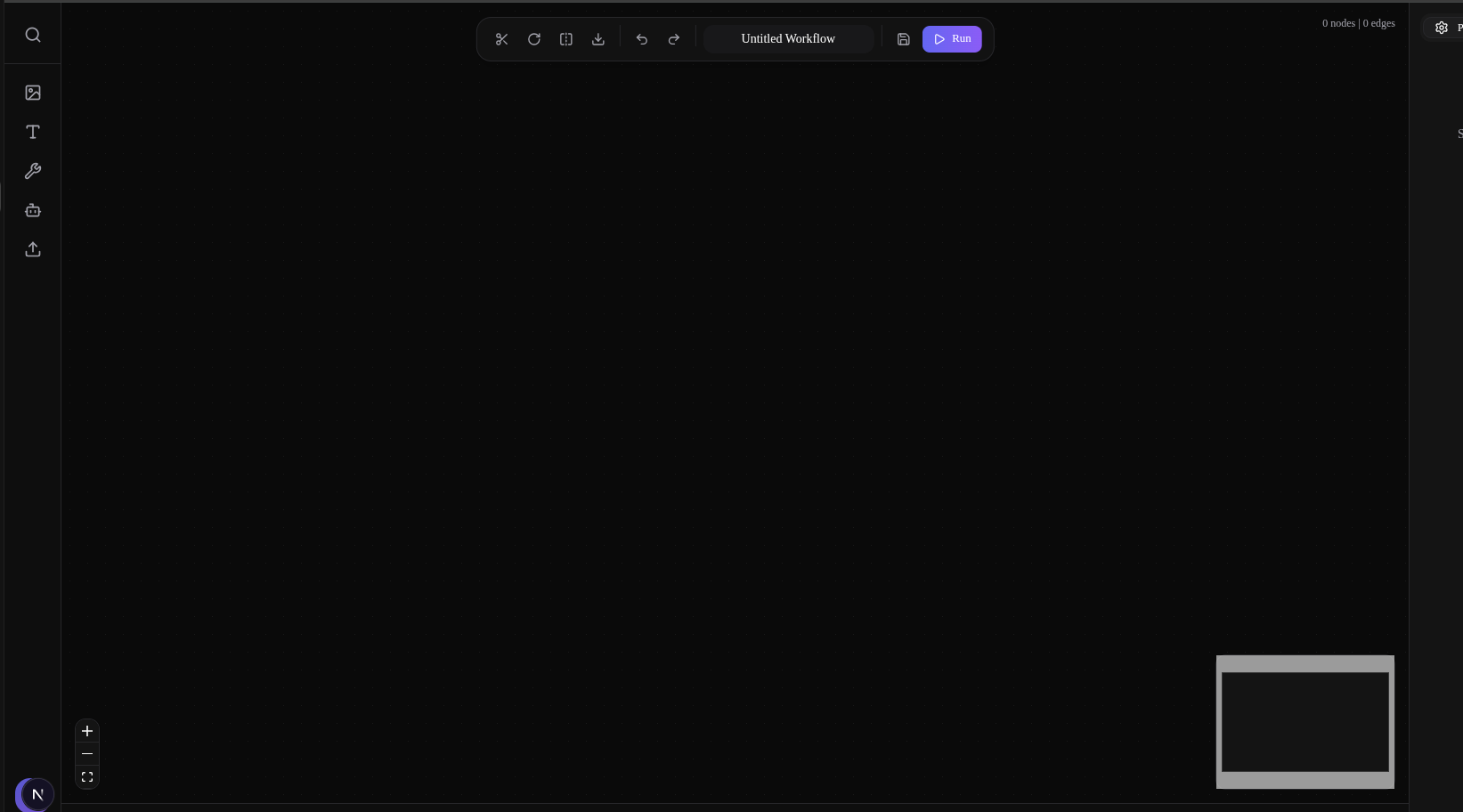
Task: Fit canvas to view with frame icon
Action: pyautogui.click(x=87, y=777)
